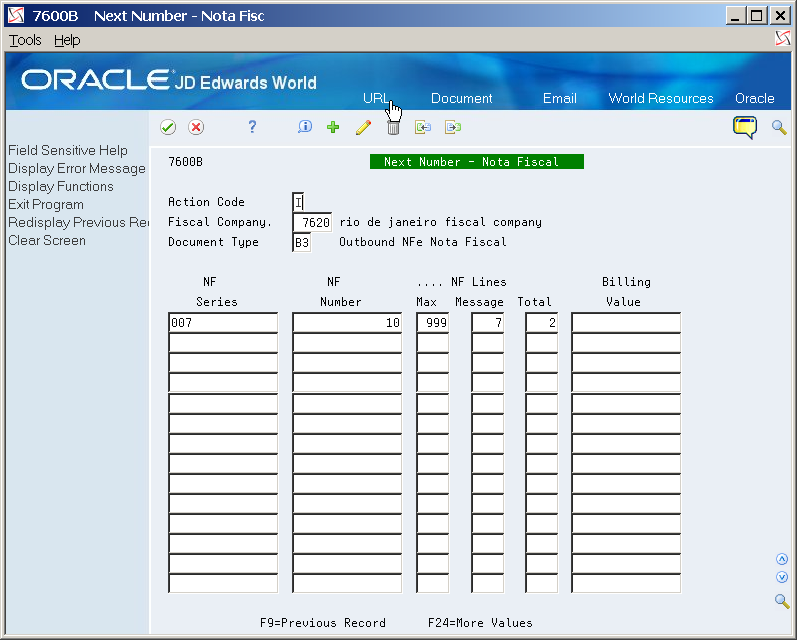Click the green plus Add icon
The height and width of the screenshot is (640, 797).
tap(333, 127)
